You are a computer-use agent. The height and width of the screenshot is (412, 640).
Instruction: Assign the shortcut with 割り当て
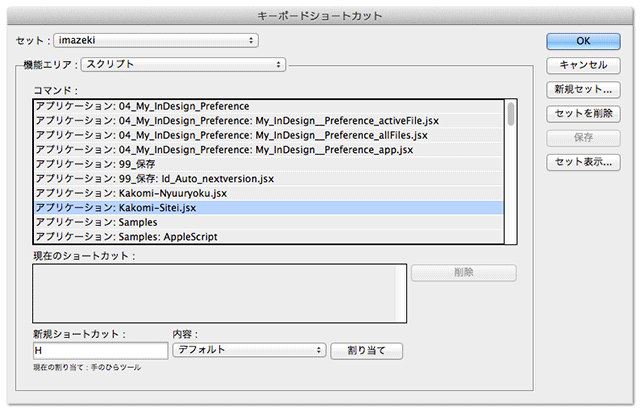[366, 351]
